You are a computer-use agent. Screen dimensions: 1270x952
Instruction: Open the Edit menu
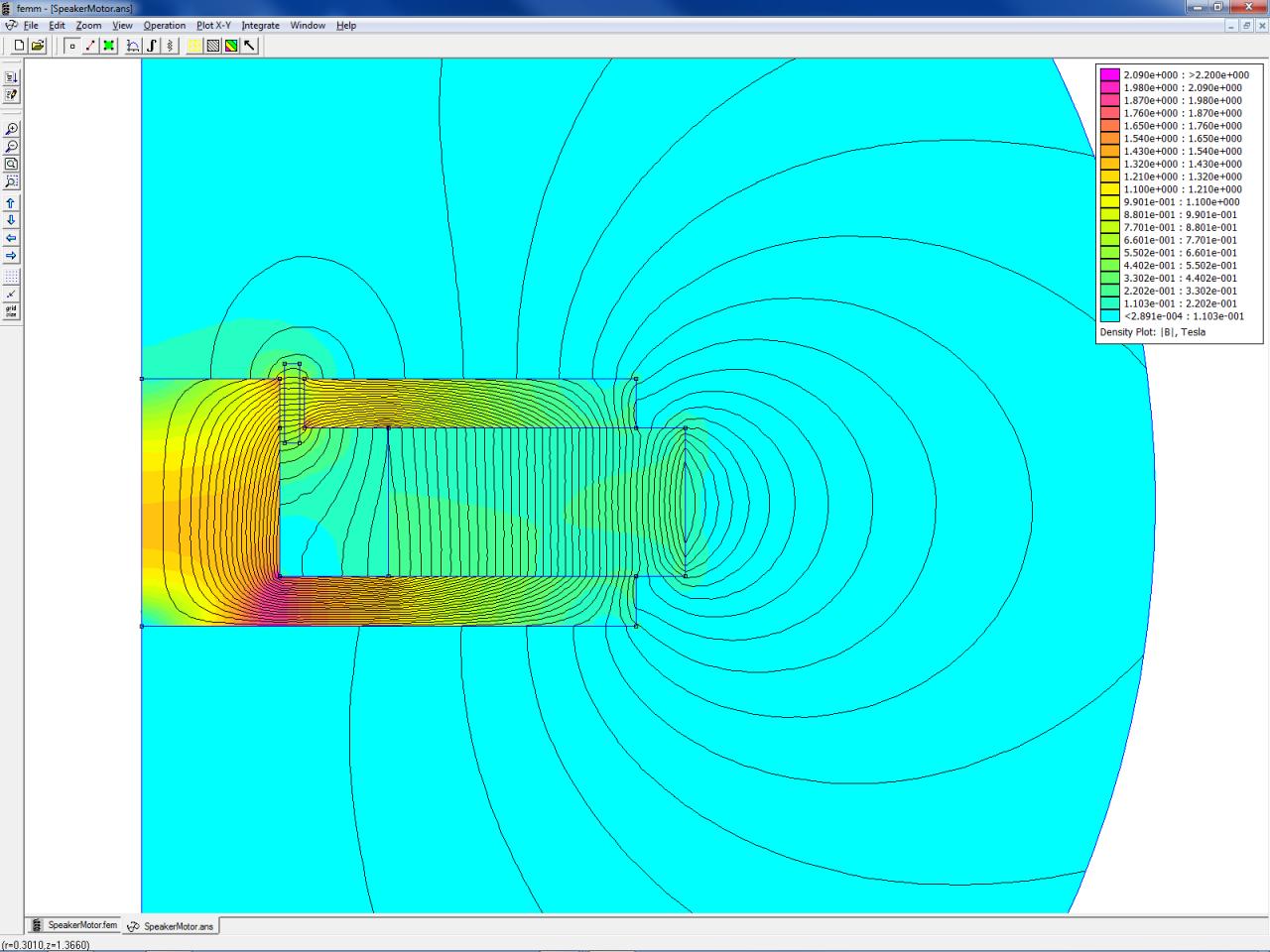click(x=57, y=26)
